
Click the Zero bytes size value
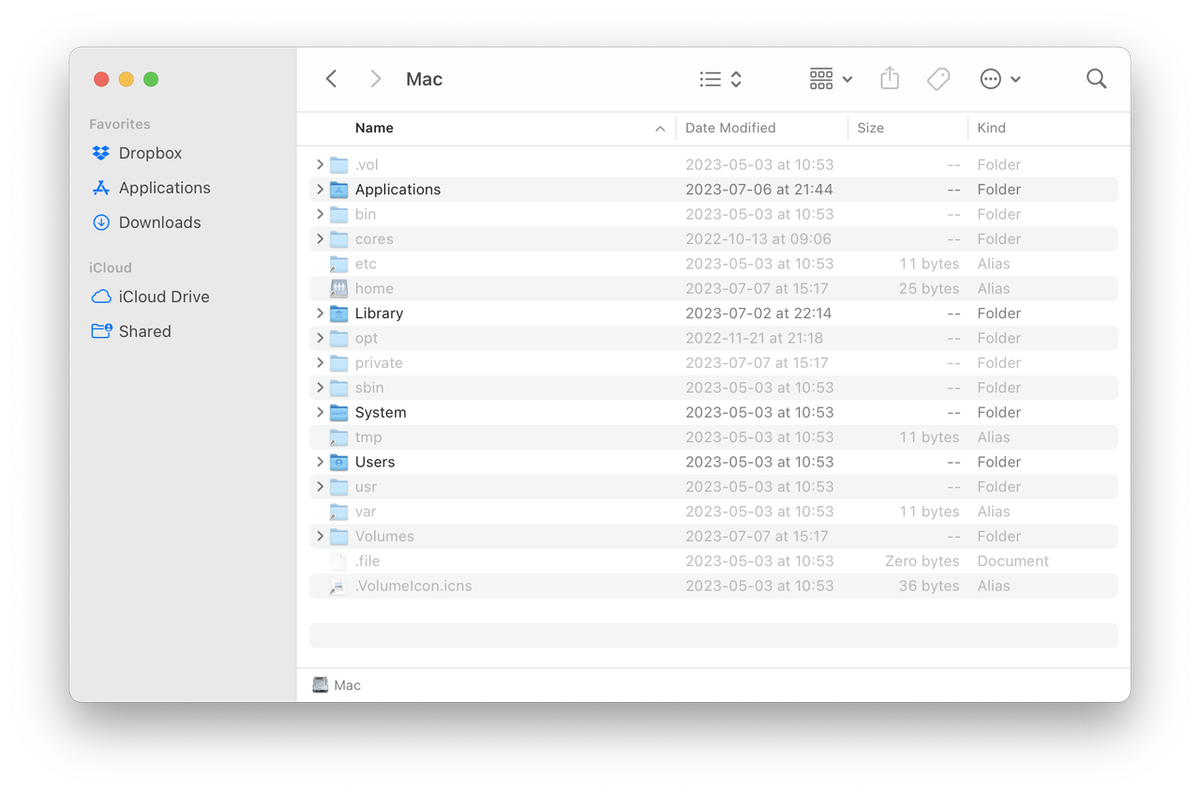click(922, 561)
